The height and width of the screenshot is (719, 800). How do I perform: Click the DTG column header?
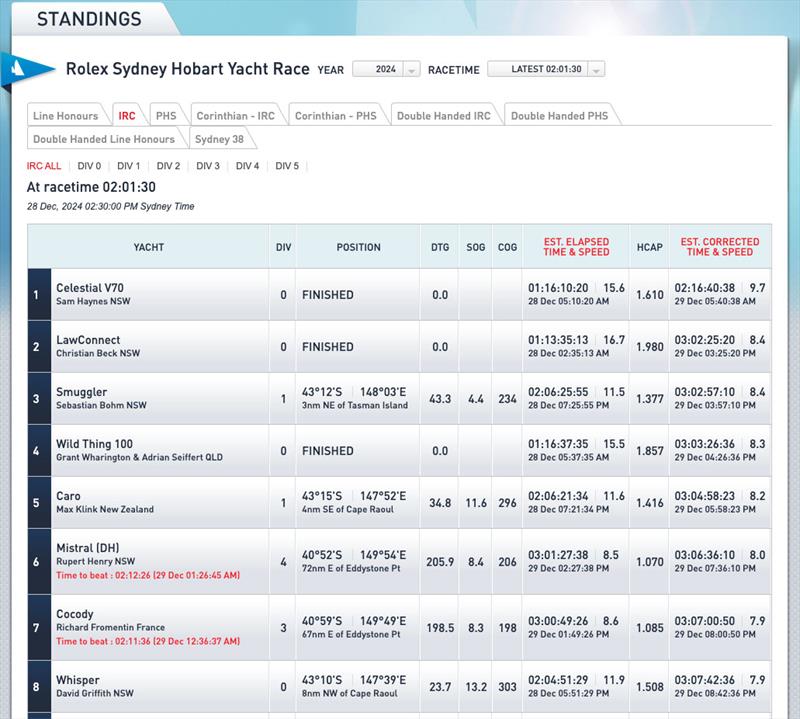point(440,247)
